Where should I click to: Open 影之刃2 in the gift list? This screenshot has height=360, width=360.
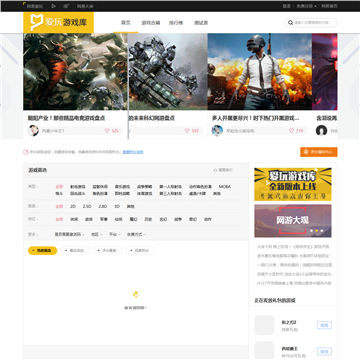coord(289,322)
